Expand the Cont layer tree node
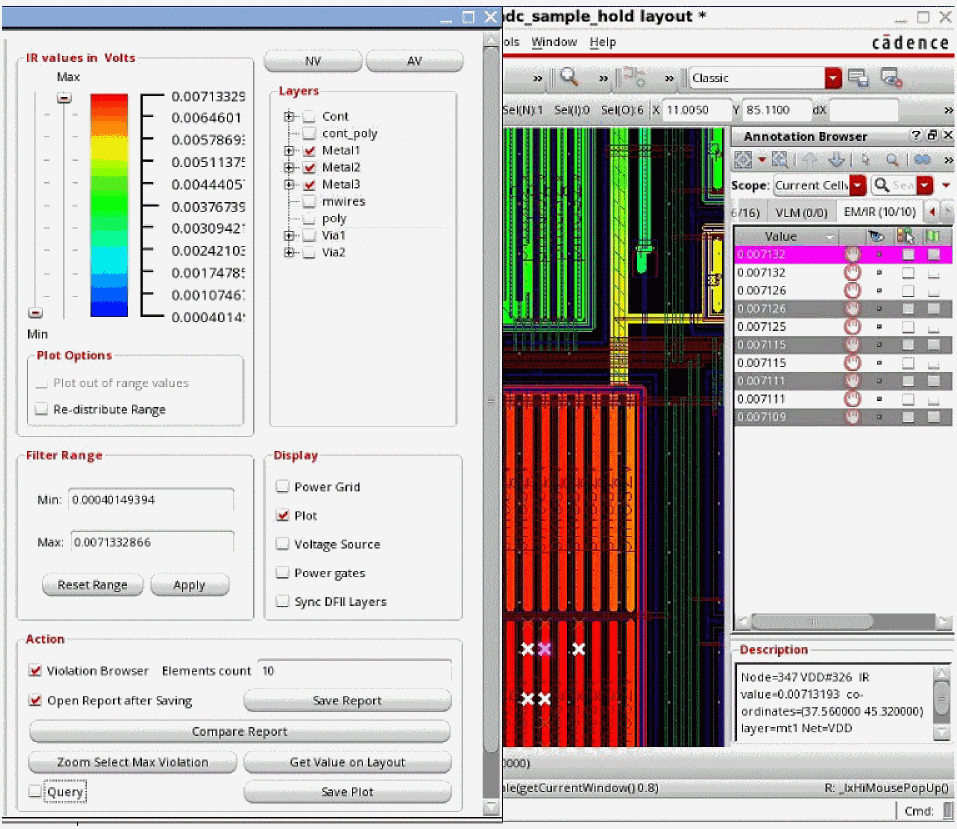Image resolution: width=957 pixels, height=829 pixels. [x=290, y=116]
